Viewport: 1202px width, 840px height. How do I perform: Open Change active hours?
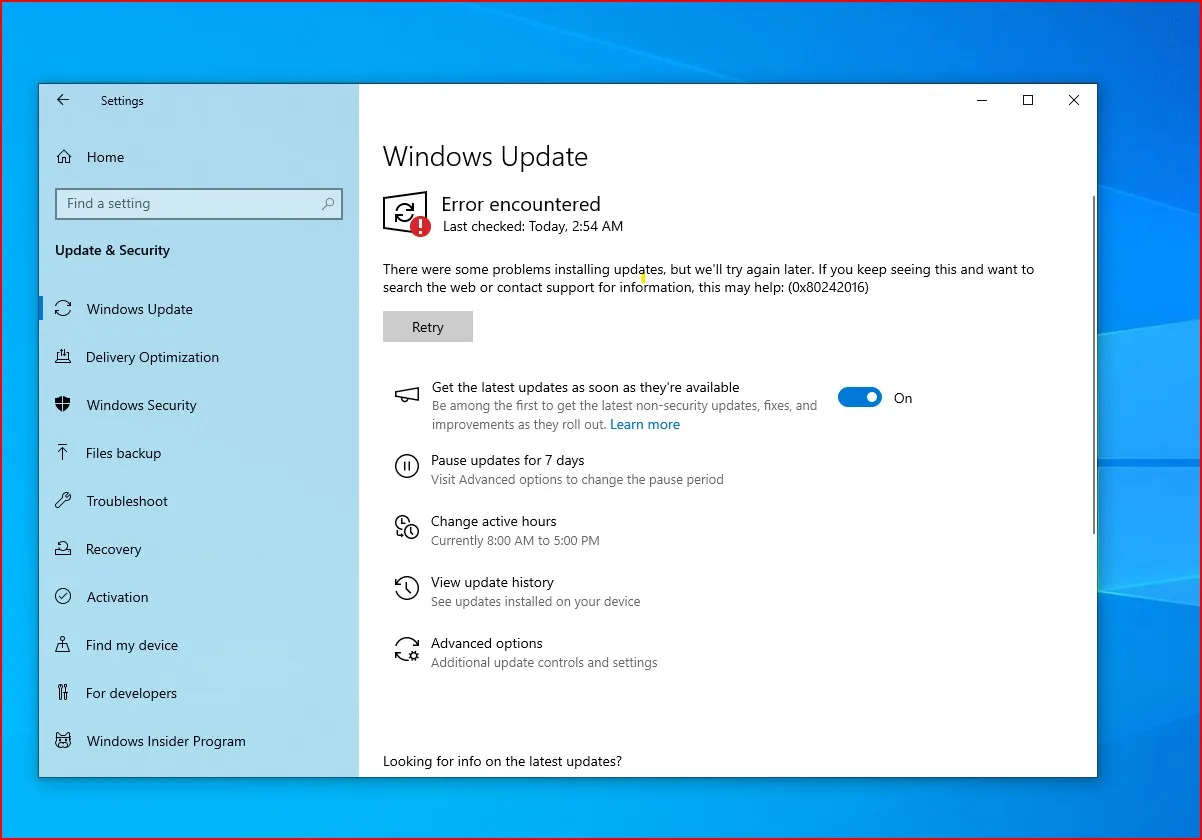coord(494,521)
